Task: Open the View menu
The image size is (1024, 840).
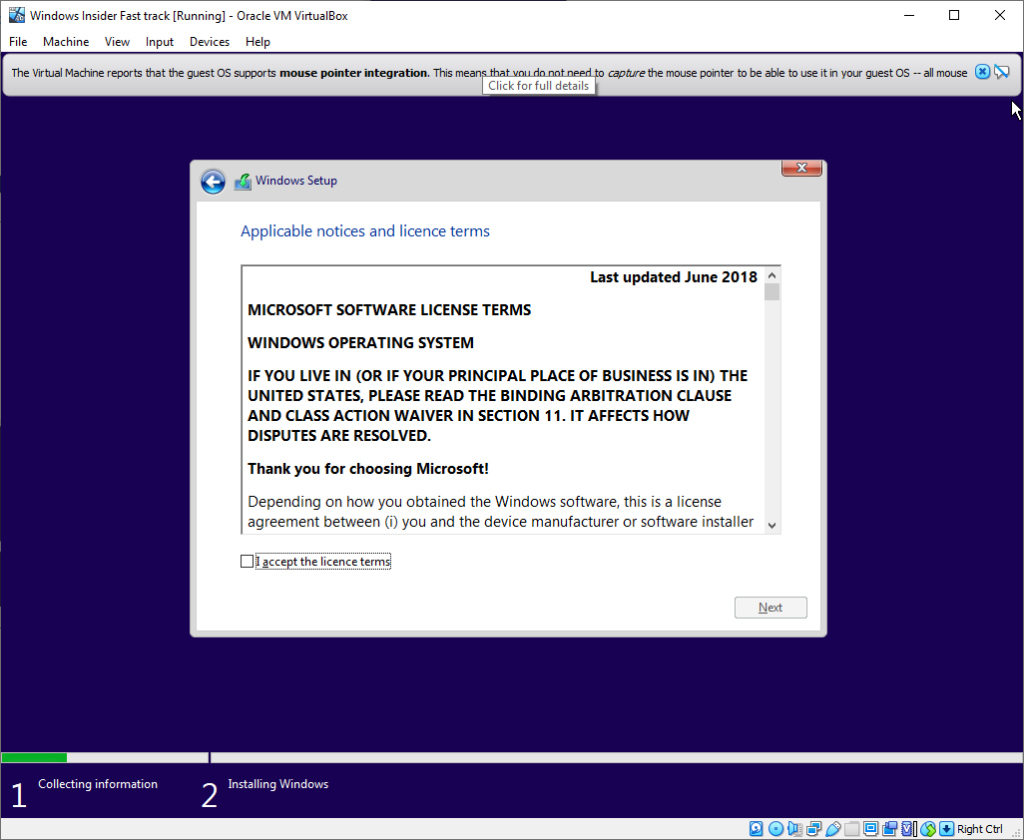Action: click(x=117, y=42)
